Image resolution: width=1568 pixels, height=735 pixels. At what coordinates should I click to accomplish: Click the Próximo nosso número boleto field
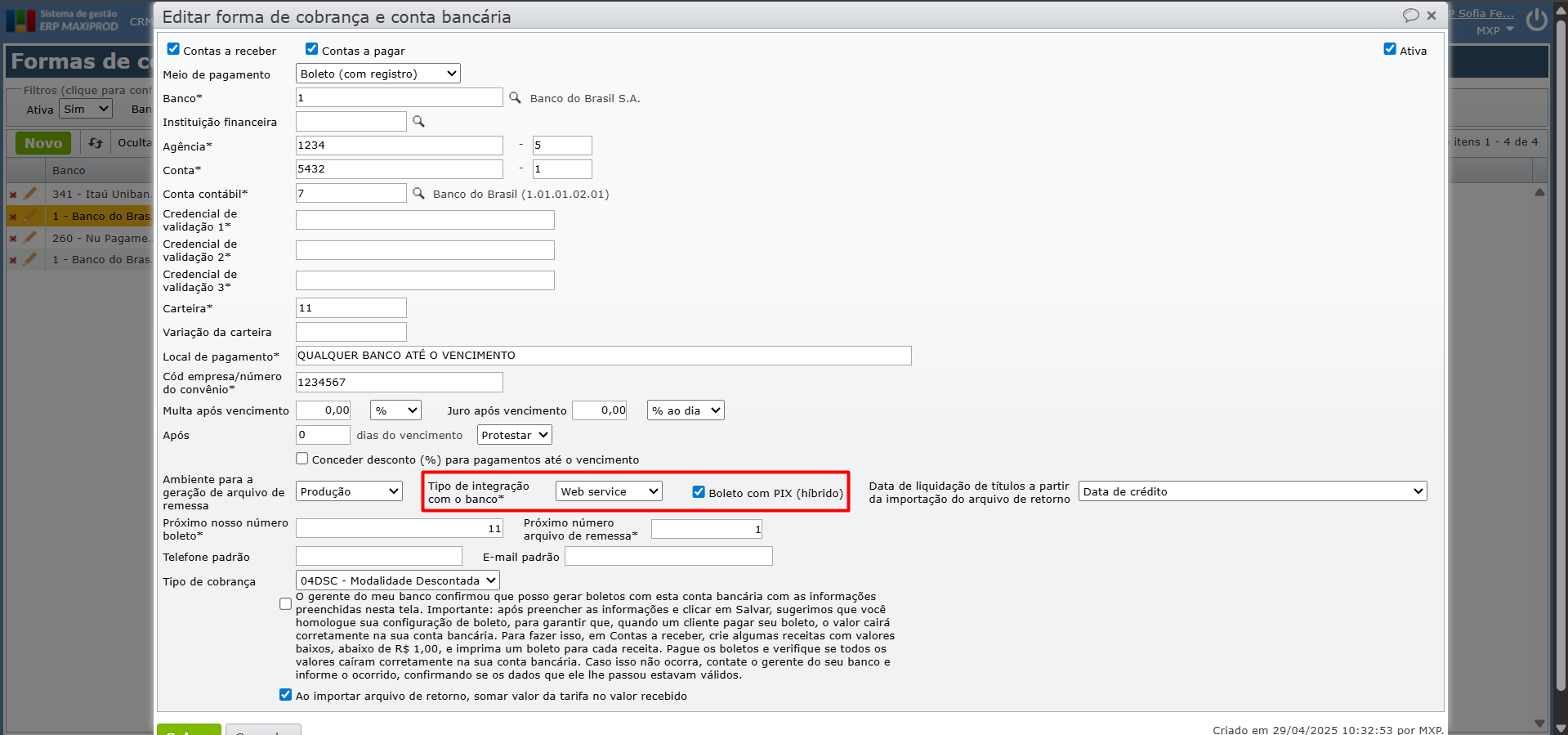pos(400,528)
